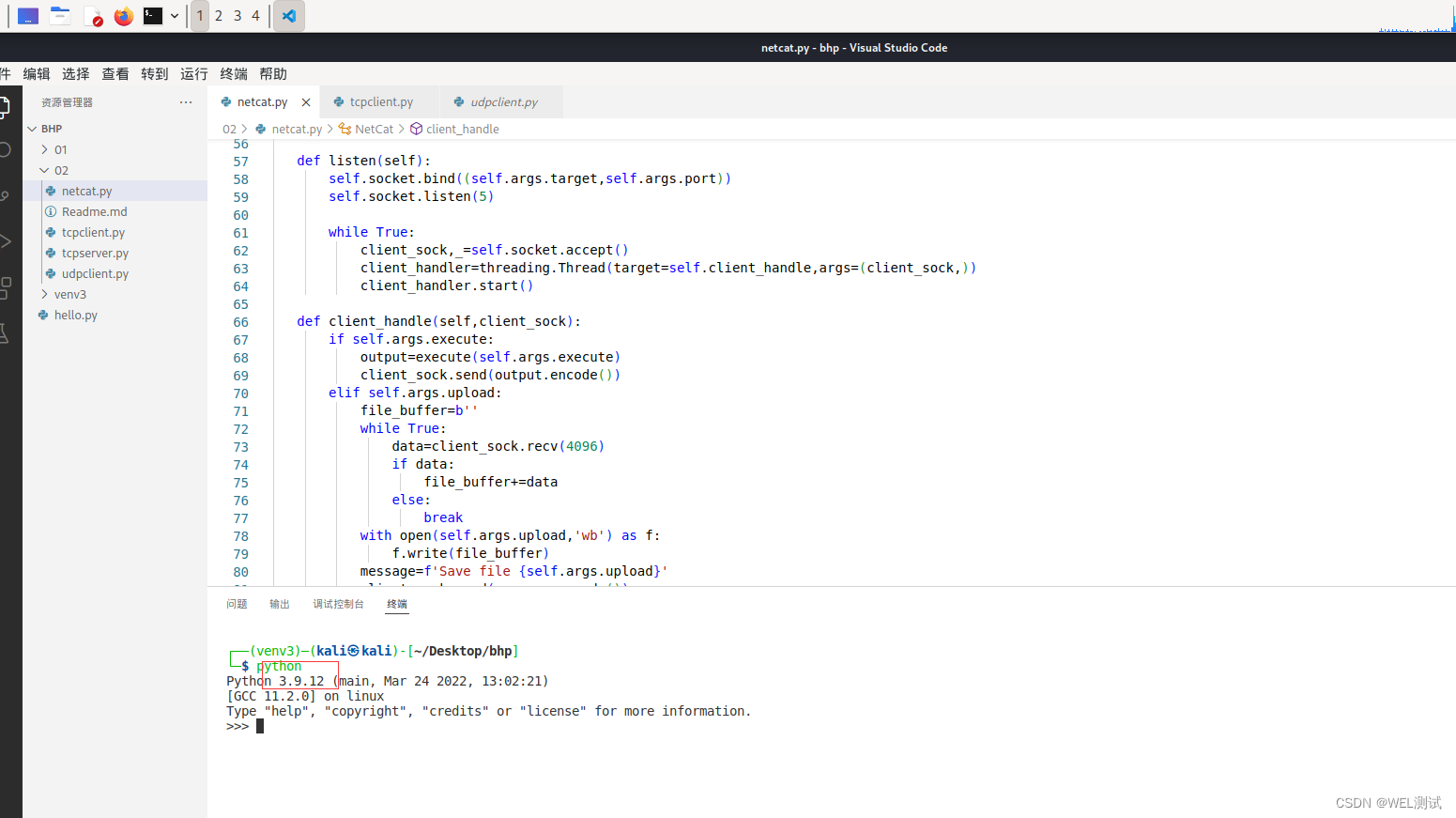1456x818 pixels.
Task: Open the 选择 menu
Action: pos(76,74)
